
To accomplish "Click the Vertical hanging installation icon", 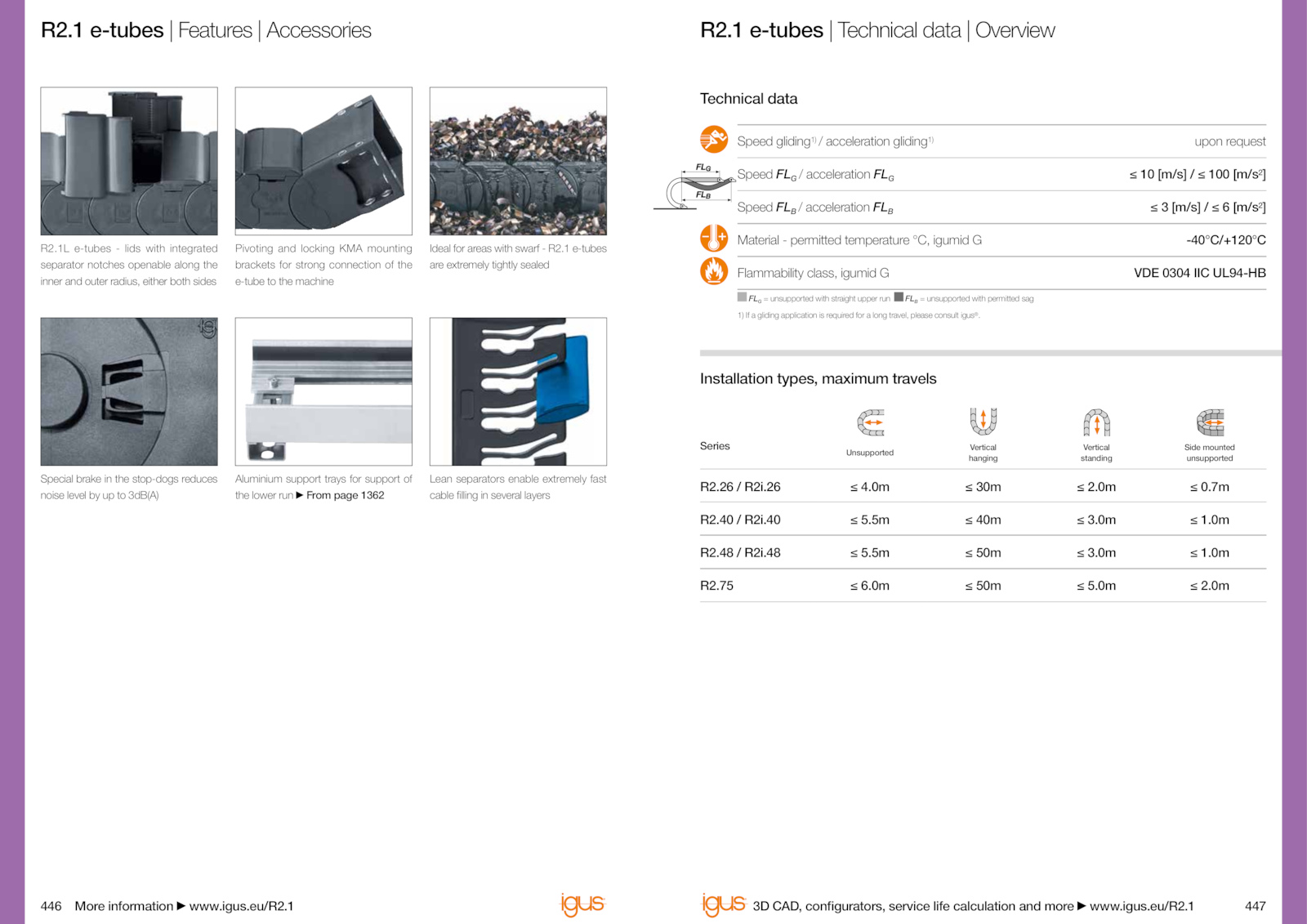I will pyautogui.click(x=984, y=422).
